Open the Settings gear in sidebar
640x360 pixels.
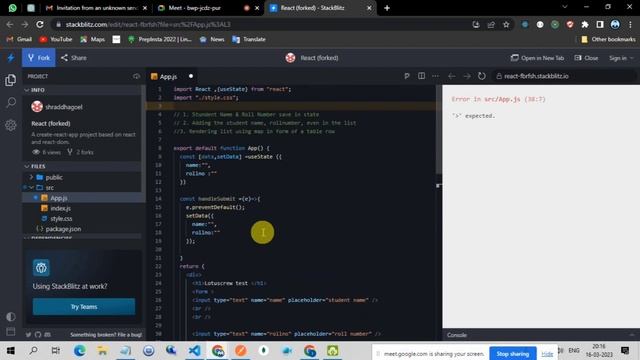pos(11,125)
